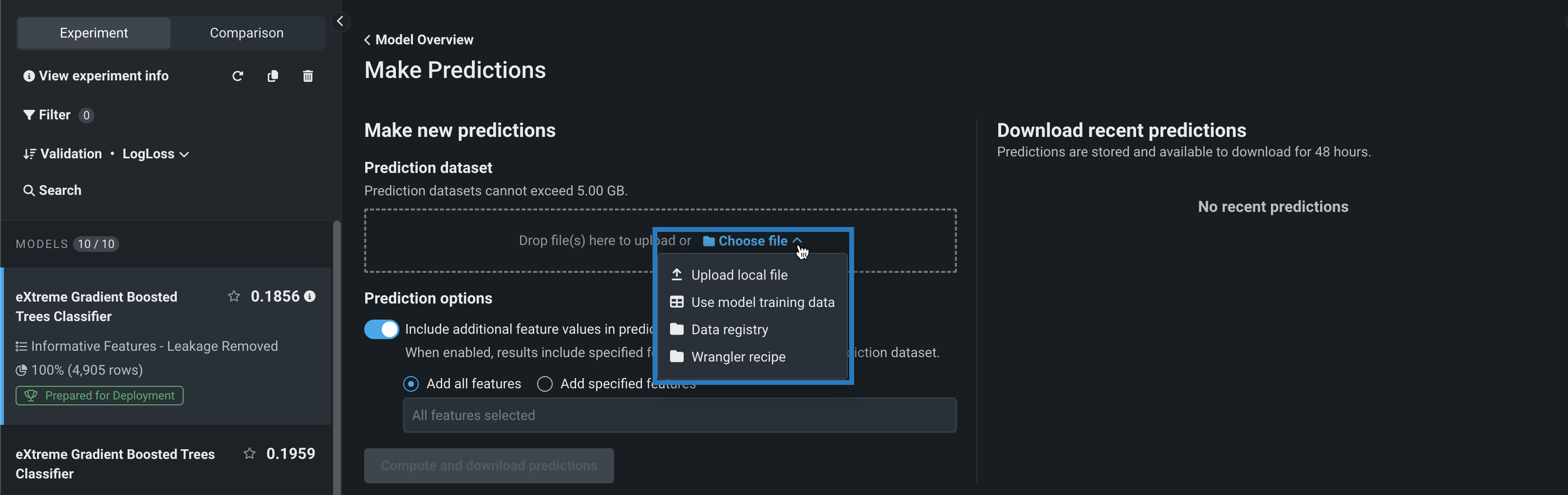Click the refresh experiment icon

point(238,76)
